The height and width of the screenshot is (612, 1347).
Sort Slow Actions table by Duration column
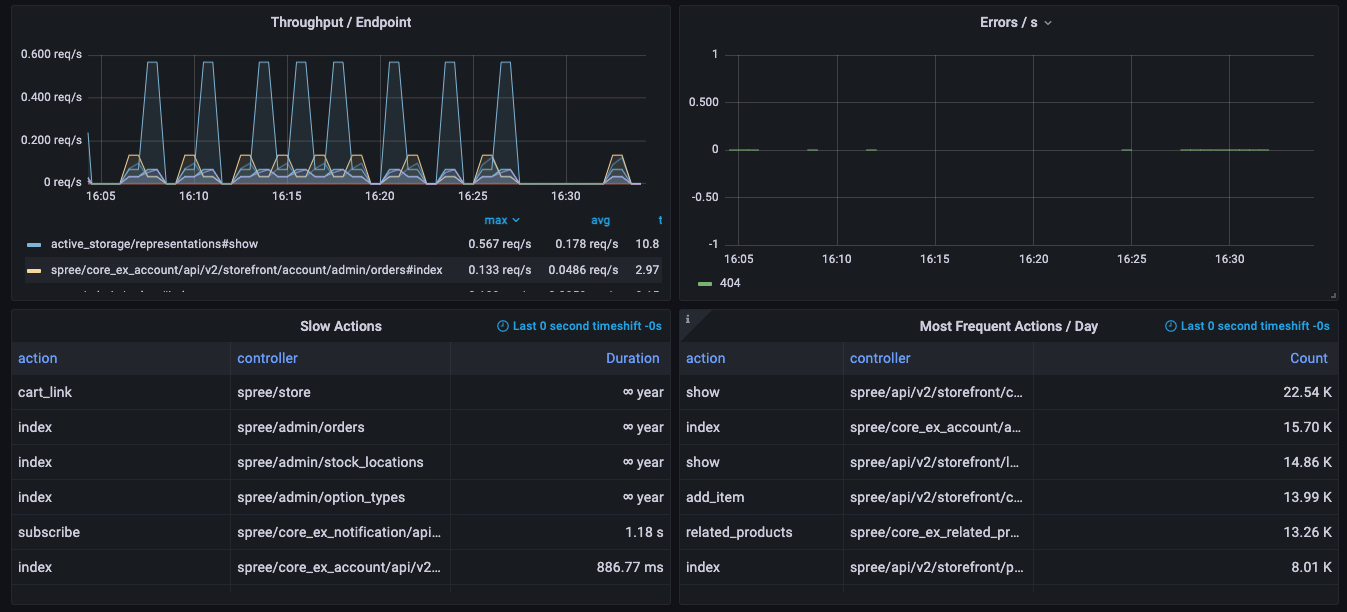click(632, 358)
